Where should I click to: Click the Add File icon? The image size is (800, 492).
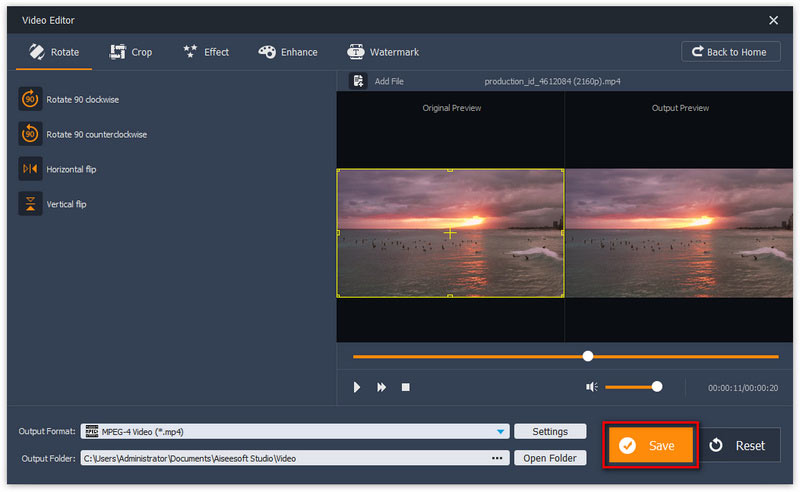358,81
